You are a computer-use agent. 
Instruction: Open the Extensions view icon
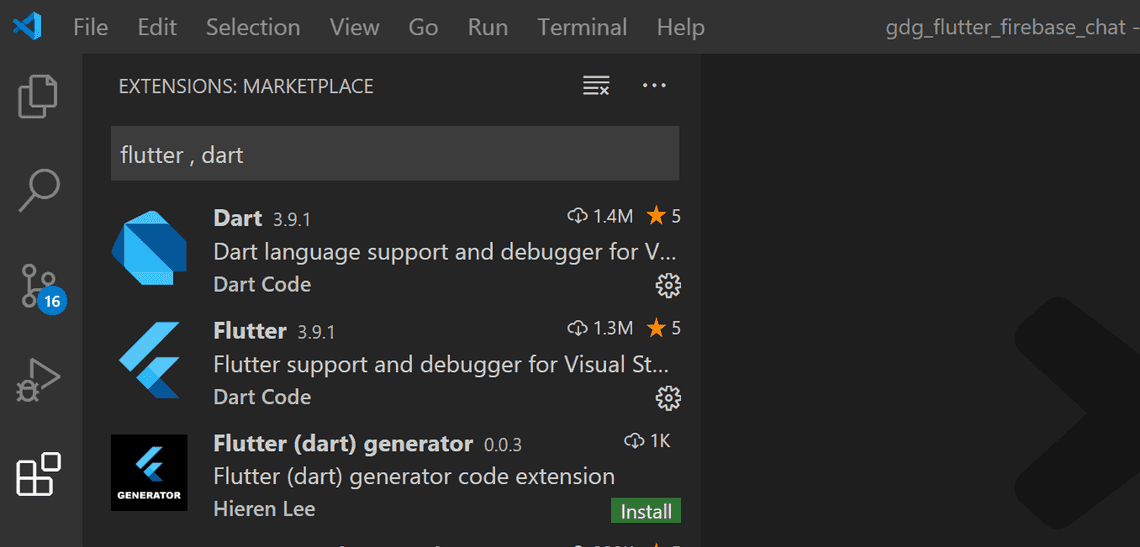[38, 474]
